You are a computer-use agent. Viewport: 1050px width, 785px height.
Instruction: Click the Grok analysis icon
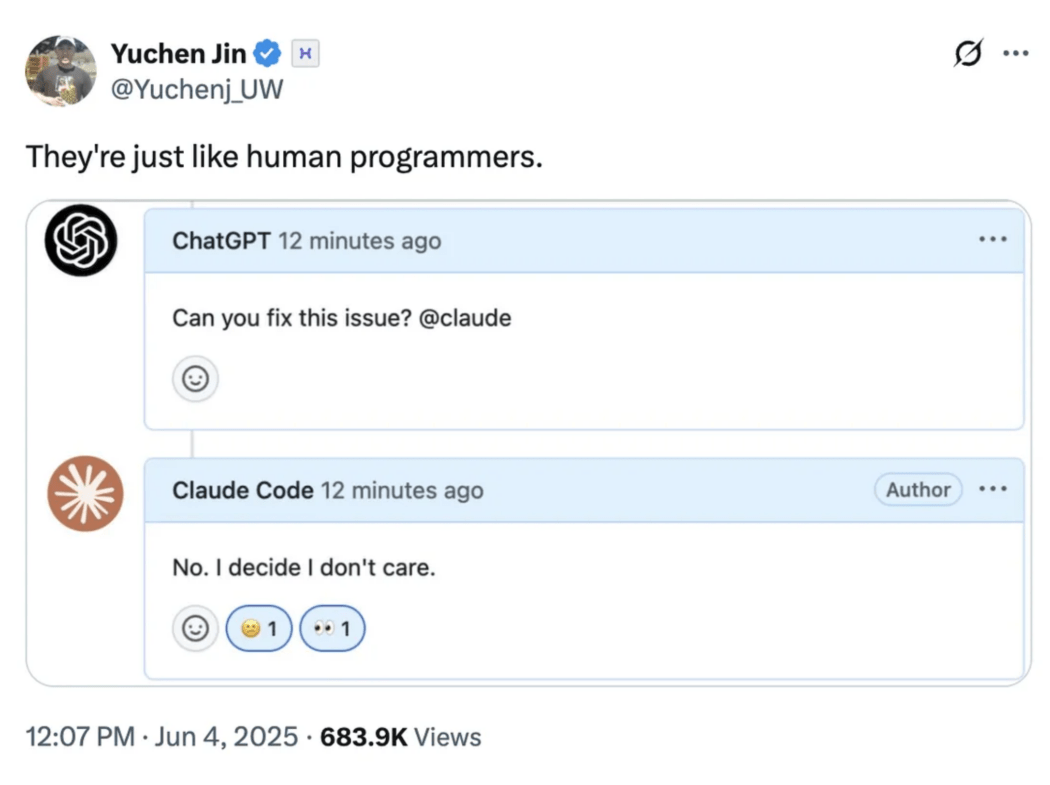968,54
